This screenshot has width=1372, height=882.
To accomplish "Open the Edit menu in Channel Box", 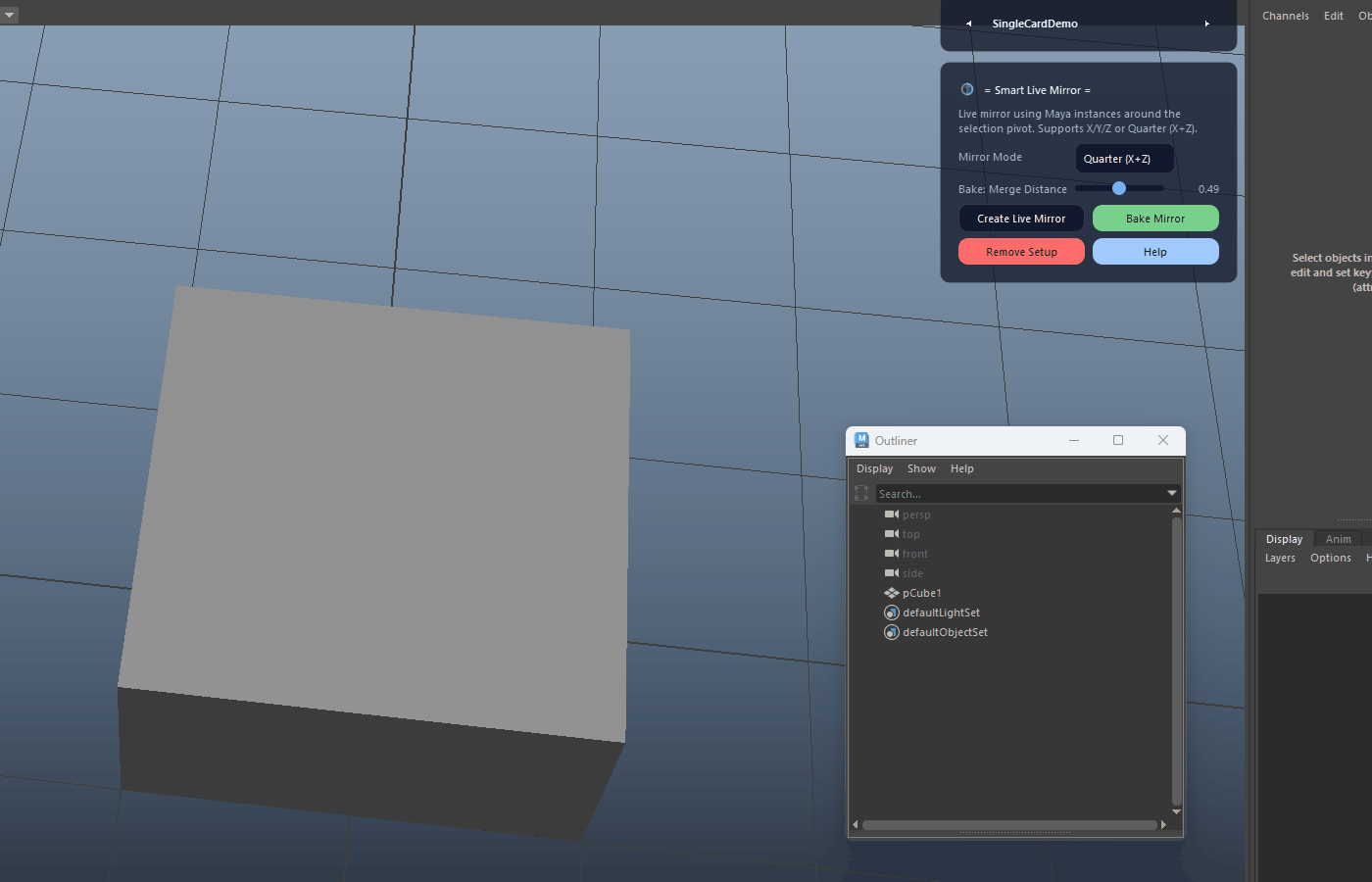I will point(1333,16).
